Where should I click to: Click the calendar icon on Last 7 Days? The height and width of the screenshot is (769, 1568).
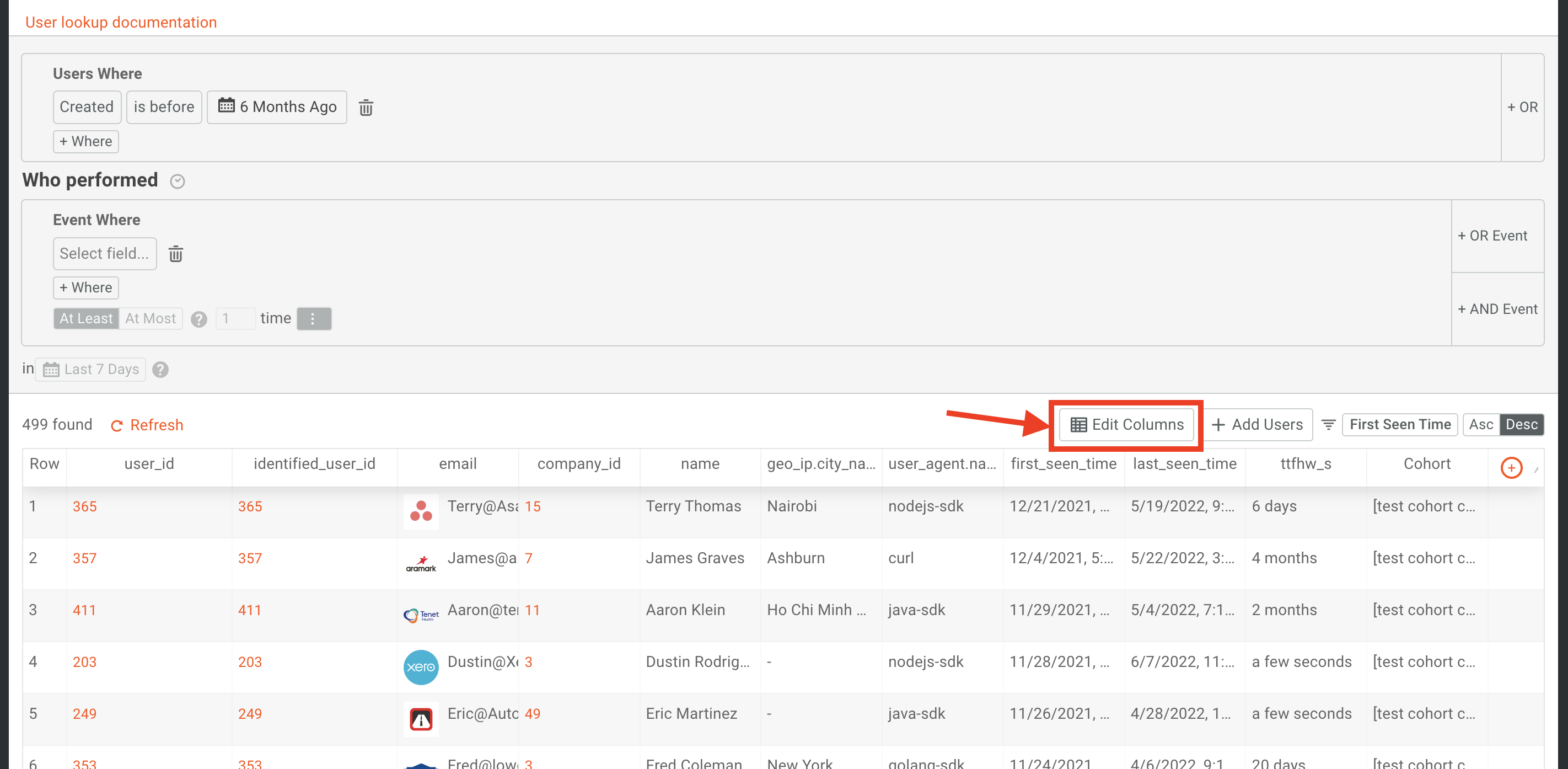pyautogui.click(x=51, y=369)
